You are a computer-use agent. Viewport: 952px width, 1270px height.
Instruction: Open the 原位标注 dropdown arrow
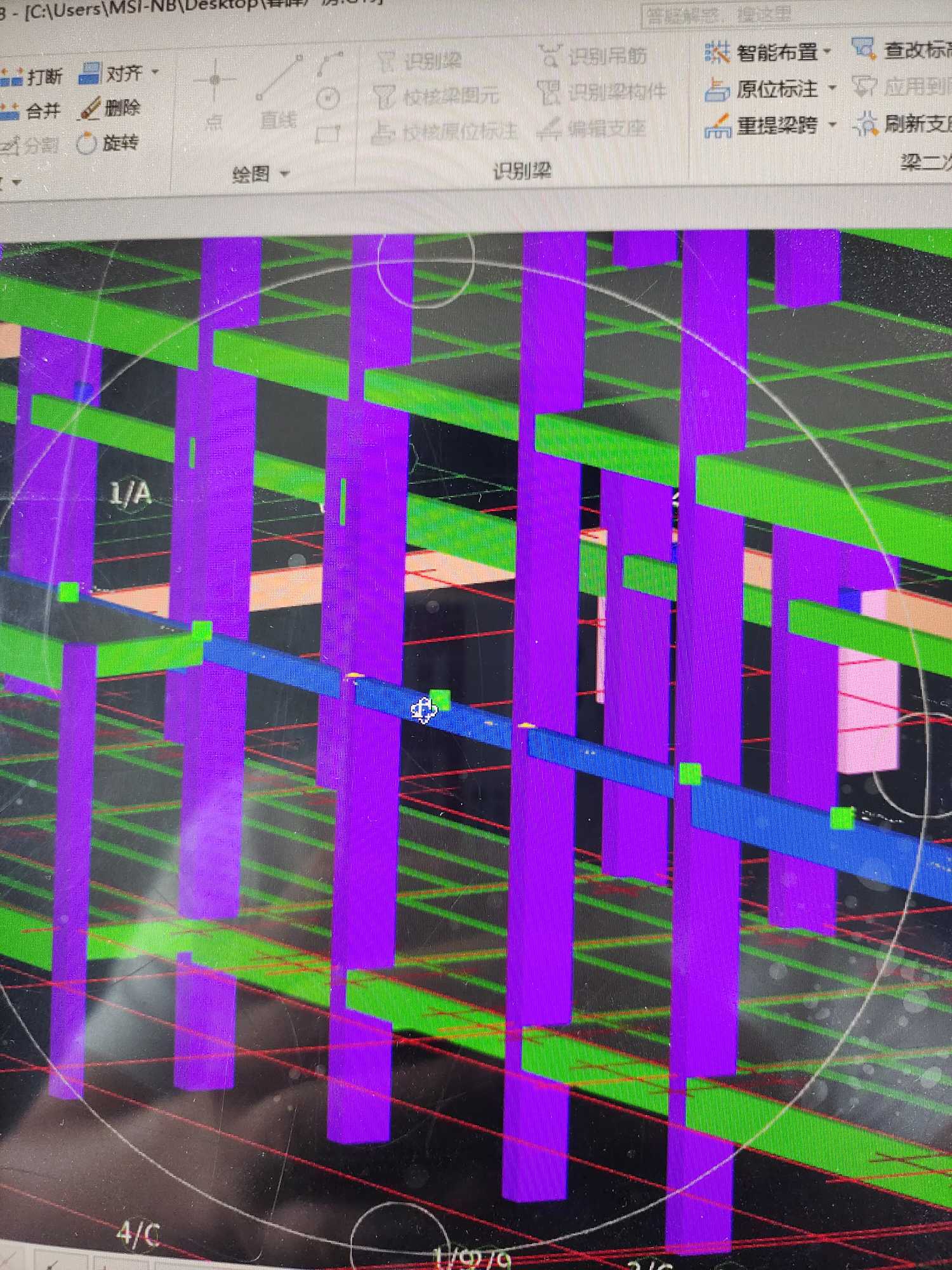pos(832,88)
